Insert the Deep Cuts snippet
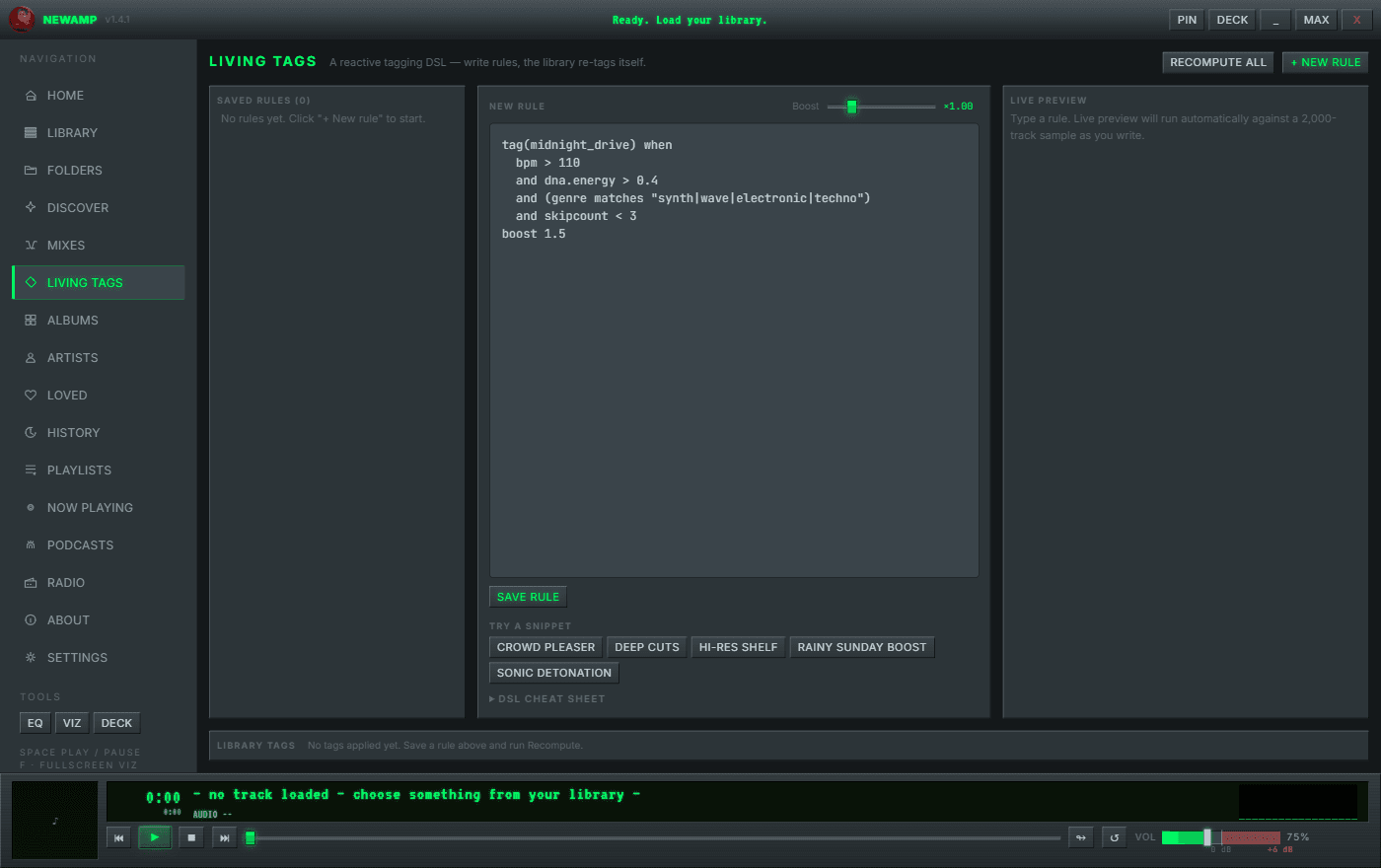 pyautogui.click(x=647, y=647)
